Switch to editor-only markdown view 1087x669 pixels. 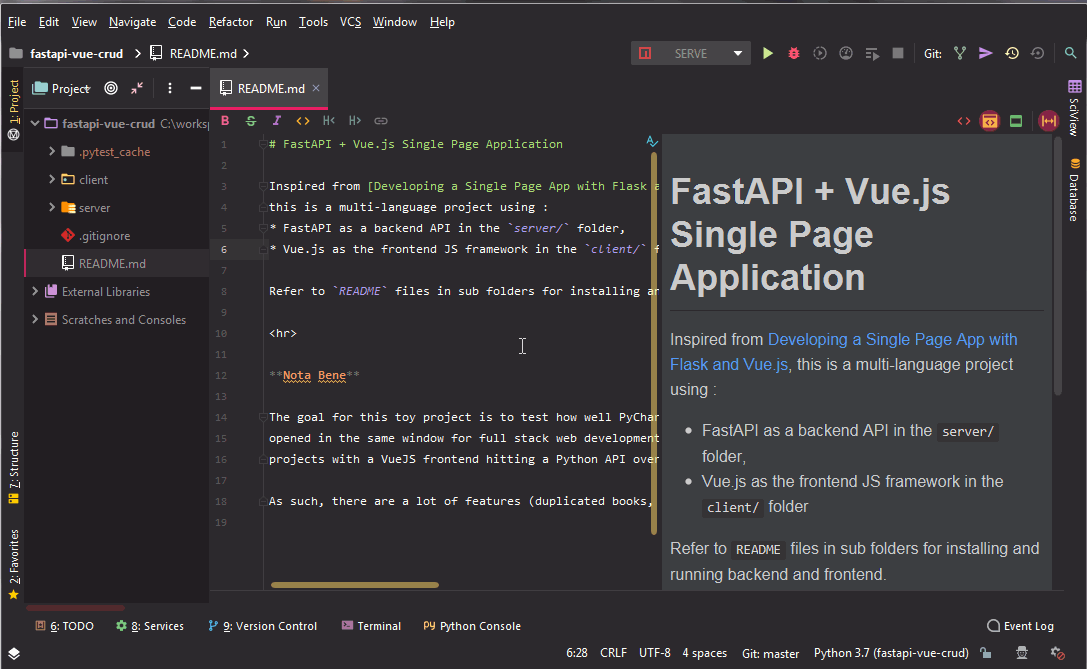pyautogui.click(x=964, y=121)
